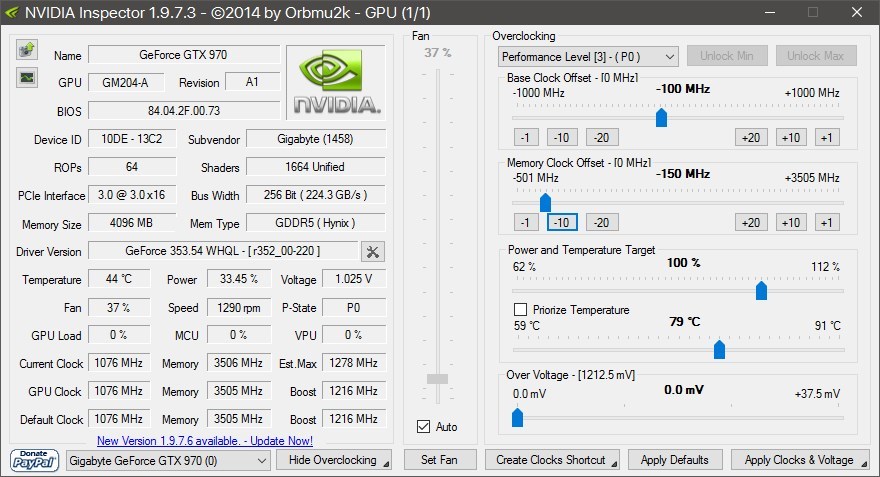Click the BIOS field 84.04.2F.00.73
This screenshot has height=477, width=880.
click(x=184, y=111)
